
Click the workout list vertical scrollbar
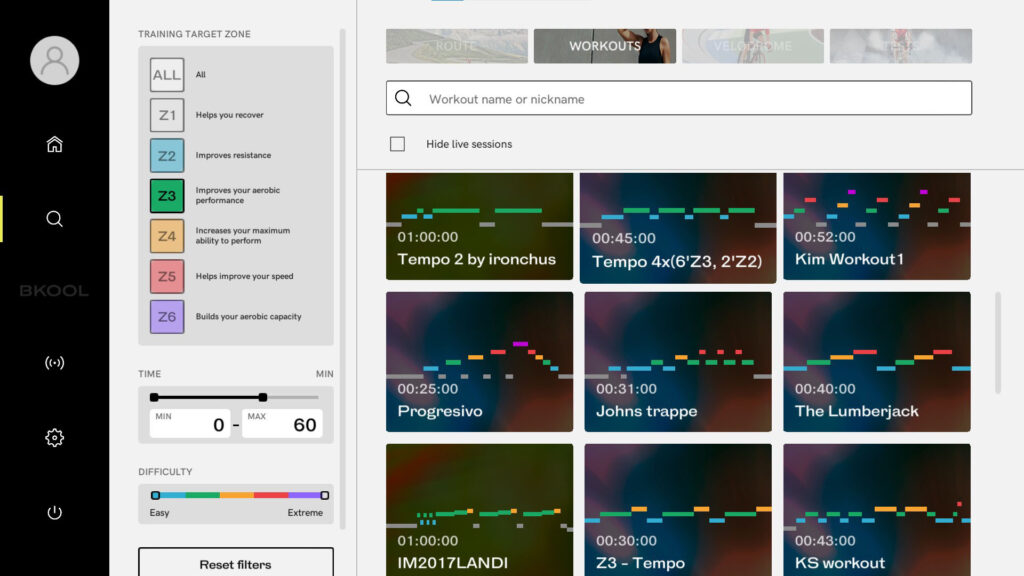pyautogui.click(x=998, y=343)
